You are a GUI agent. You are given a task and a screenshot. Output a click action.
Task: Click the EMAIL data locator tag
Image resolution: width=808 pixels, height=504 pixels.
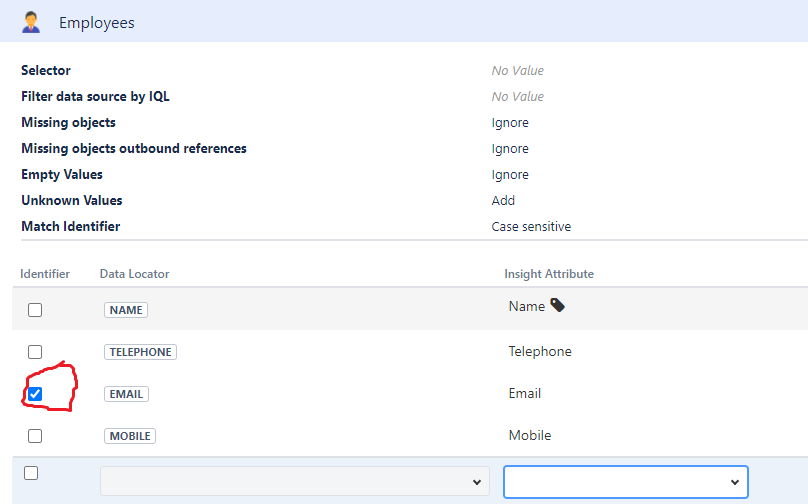[126, 394]
